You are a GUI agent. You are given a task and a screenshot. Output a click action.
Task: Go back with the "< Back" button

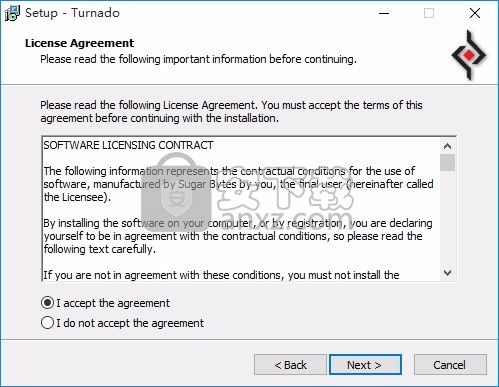click(290, 365)
